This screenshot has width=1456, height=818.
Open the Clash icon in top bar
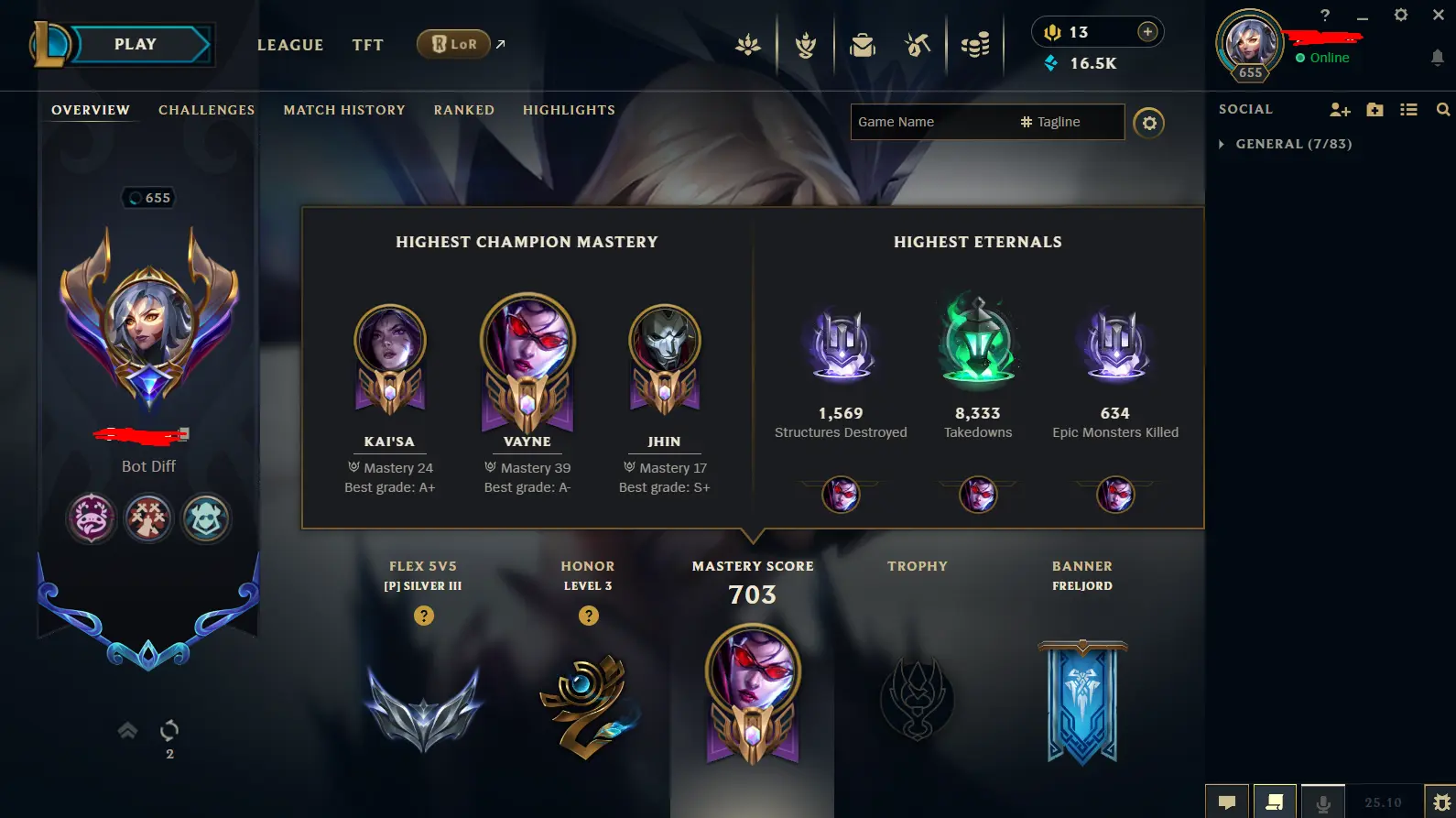pos(805,44)
